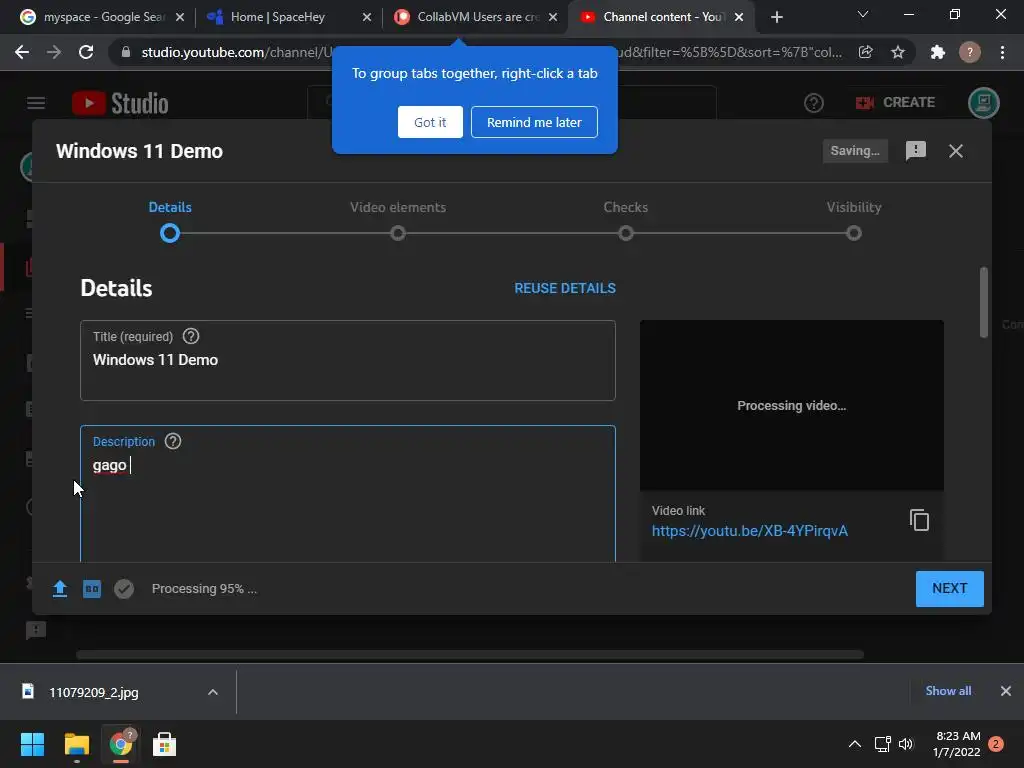
Task: Click REUSE DETAILS link
Action: (565, 288)
